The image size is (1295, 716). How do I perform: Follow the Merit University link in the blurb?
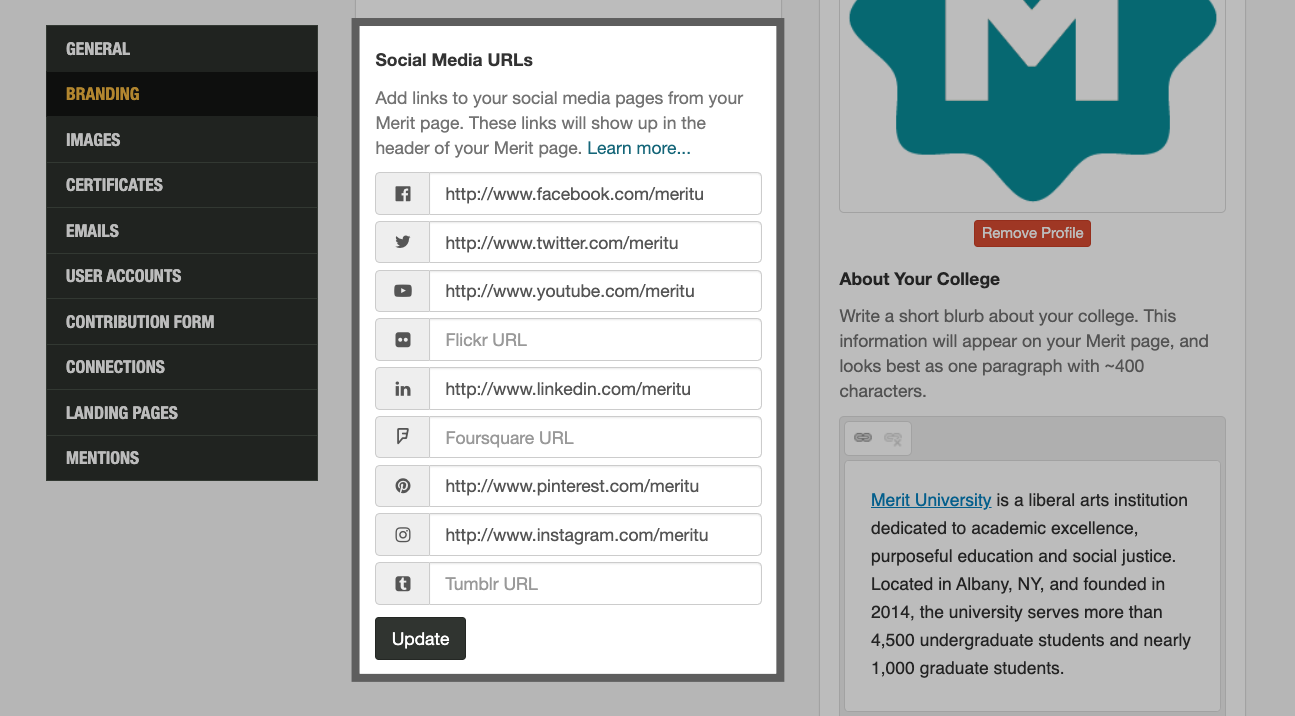930,500
